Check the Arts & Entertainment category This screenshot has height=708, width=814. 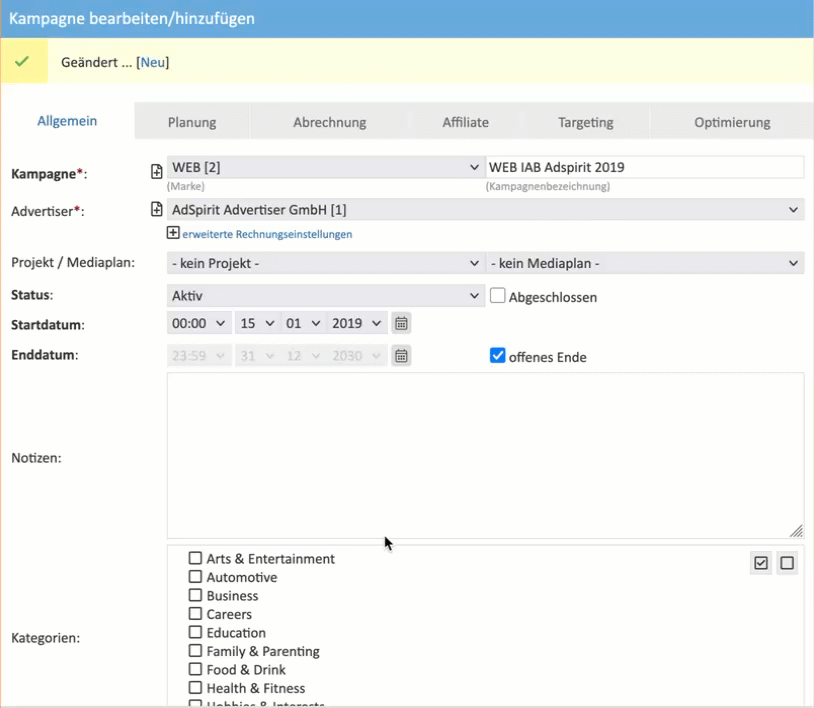pos(195,558)
